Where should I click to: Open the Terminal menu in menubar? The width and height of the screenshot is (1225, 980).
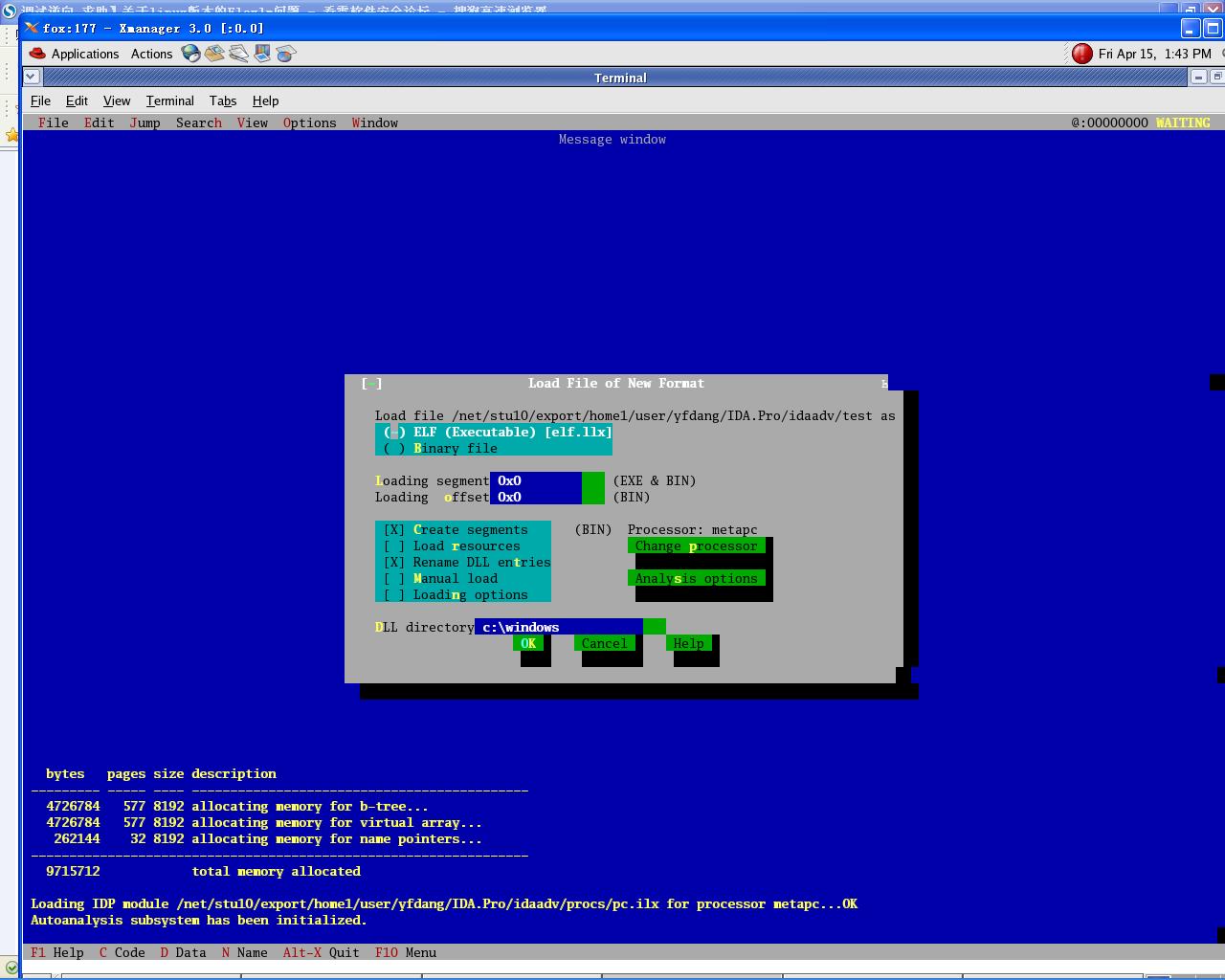tap(170, 100)
